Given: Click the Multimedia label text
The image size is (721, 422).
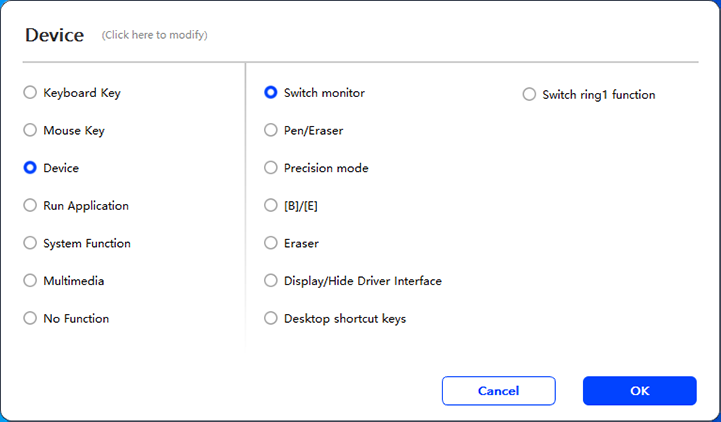Looking at the screenshot, I should (x=74, y=281).
